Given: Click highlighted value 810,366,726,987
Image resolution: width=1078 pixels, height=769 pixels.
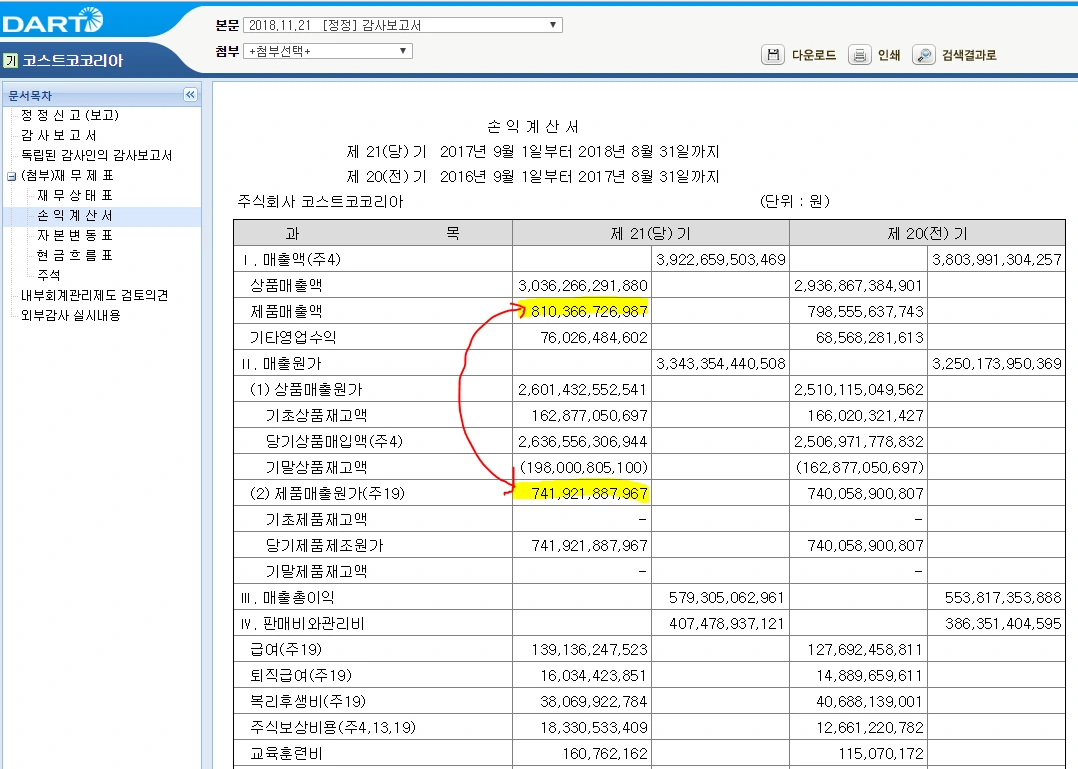Looking at the screenshot, I should (x=589, y=311).
